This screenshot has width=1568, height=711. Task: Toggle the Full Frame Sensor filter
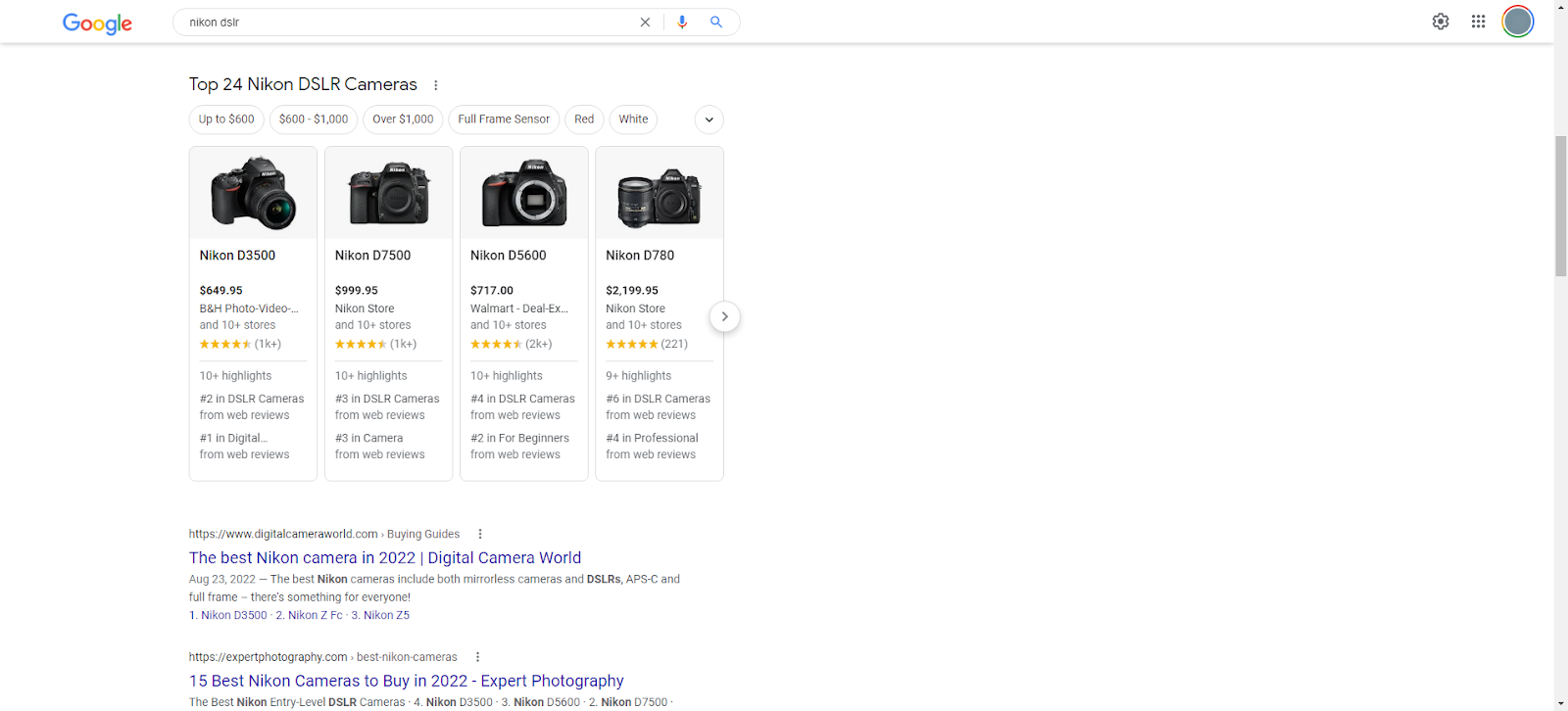tap(504, 119)
